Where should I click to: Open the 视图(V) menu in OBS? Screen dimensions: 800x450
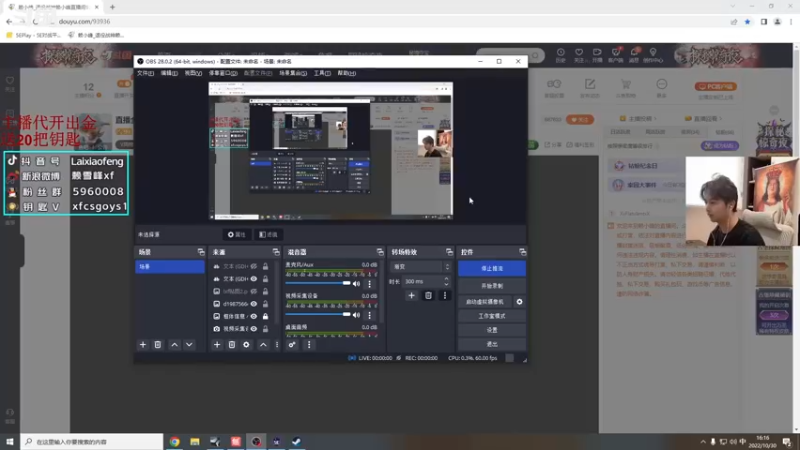coord(193,73)
